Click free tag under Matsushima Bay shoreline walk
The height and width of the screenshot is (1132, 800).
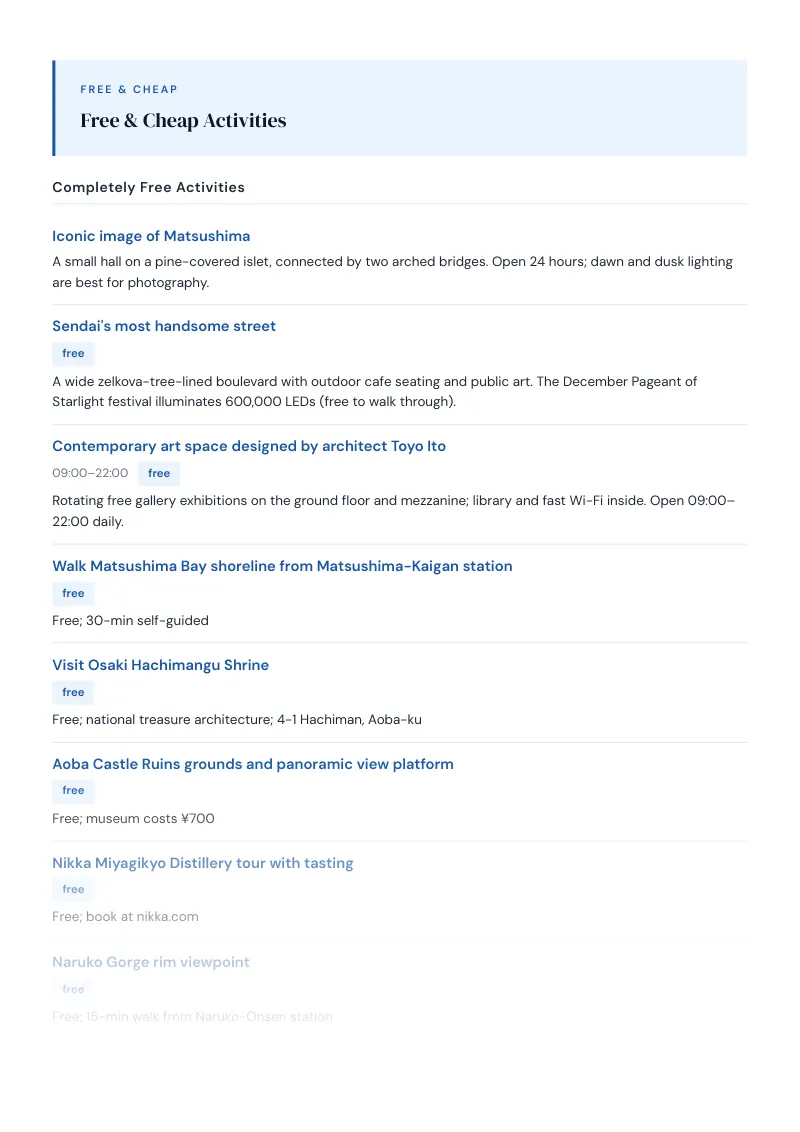pyautogui.click(x=73, y=593)
